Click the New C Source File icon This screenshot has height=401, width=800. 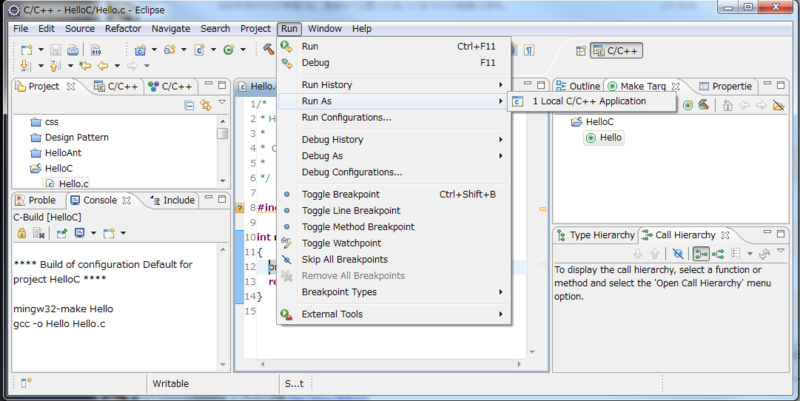(x=199, y=50)
